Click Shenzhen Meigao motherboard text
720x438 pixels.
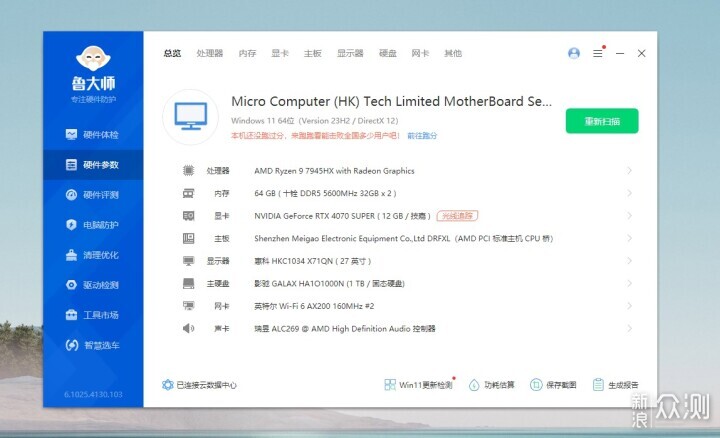(x=404, y=238)
